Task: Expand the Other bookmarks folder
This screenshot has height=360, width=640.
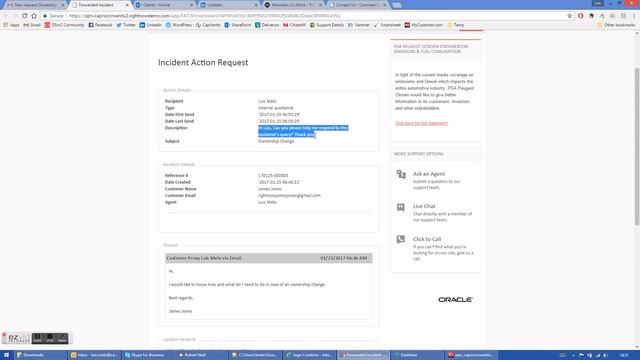Action: 616,25
